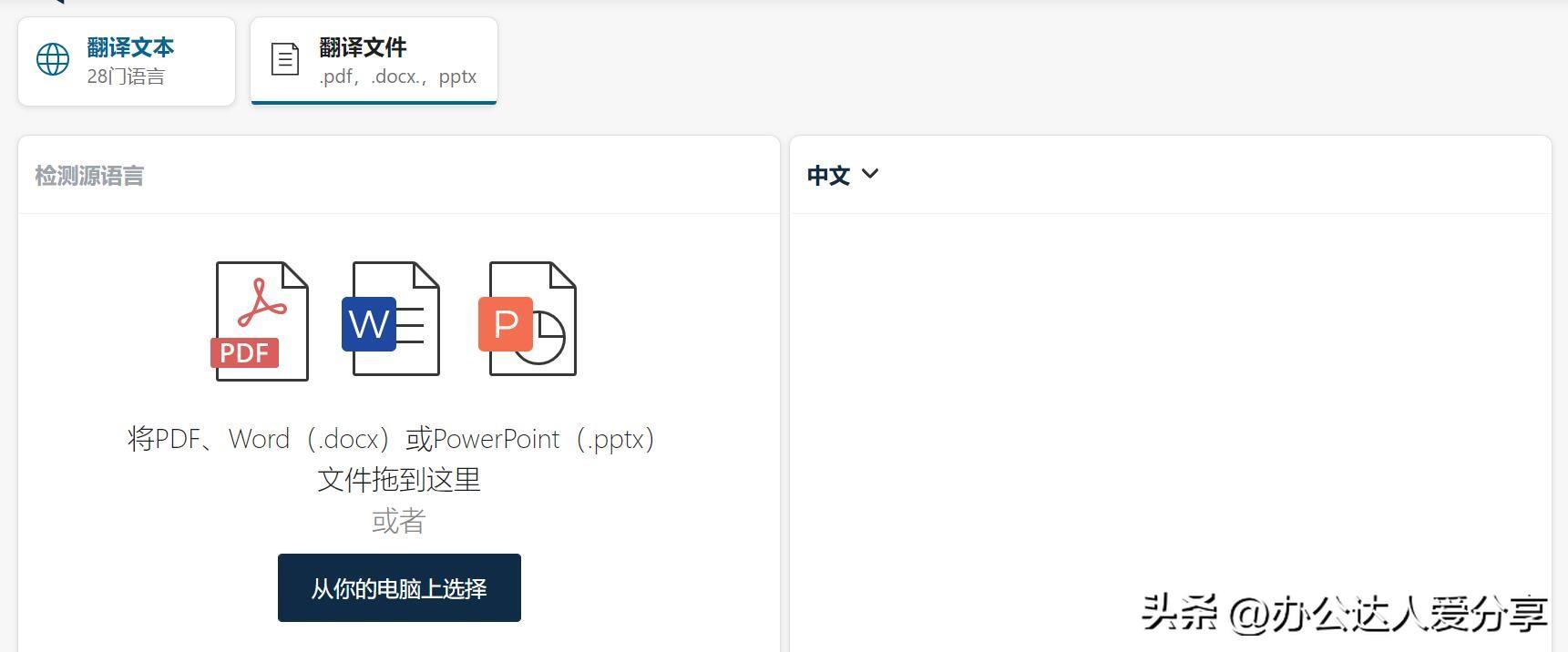Click the 28门语言 subtitle text
The height and width of the screenshot is (652, 1568).
click(126, 76)
